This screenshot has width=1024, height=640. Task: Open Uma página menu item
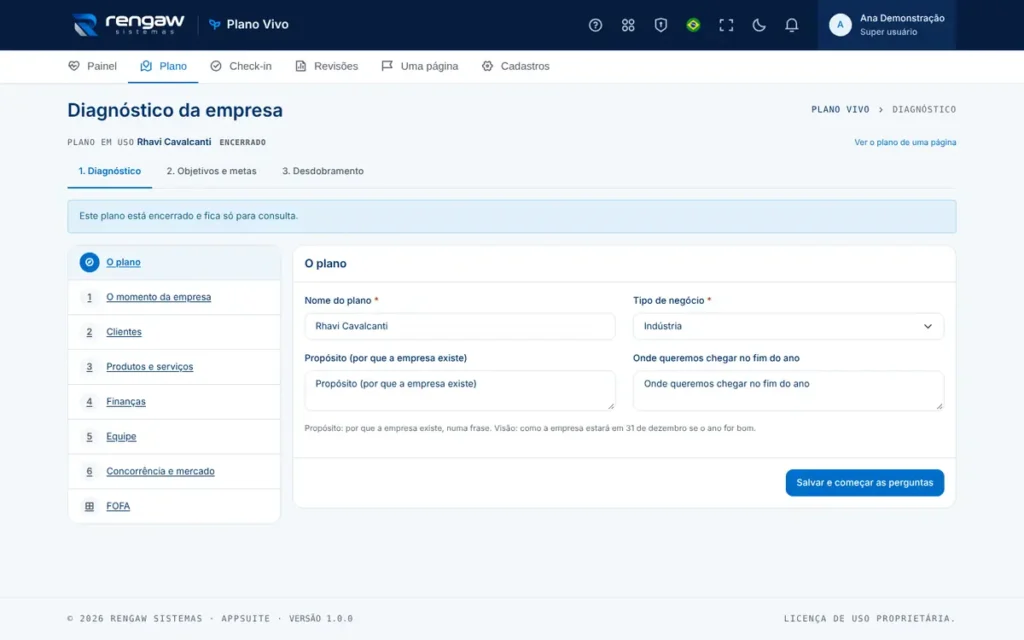(x=419, y=66)
